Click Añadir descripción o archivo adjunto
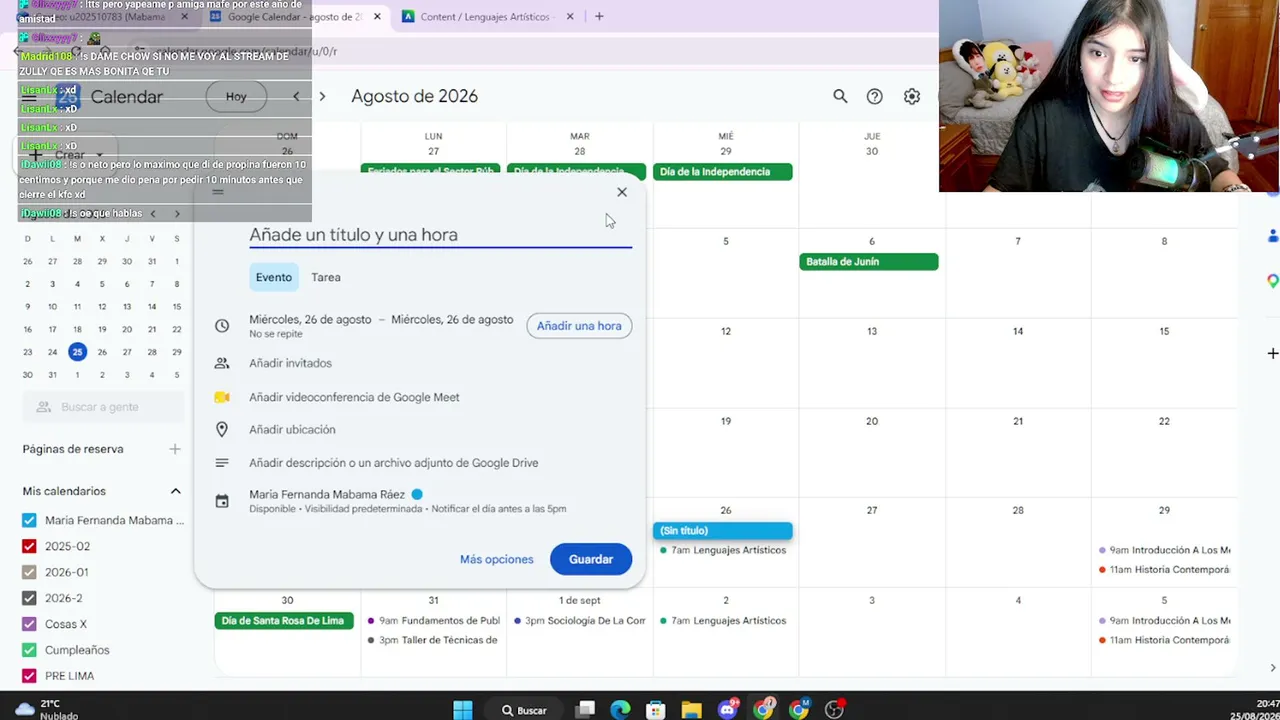 (x=394, y=463)
